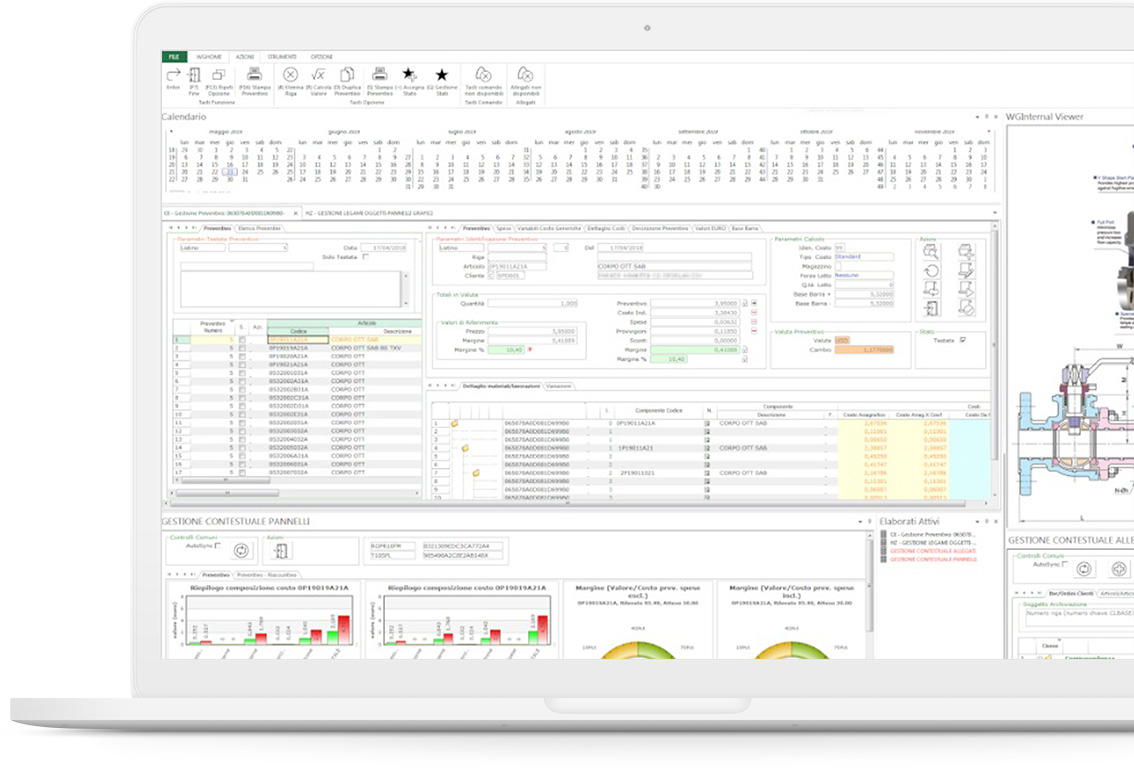The image size is (1134, 768).
Task: Click the Entra arrow icon in ribbon
Action: pos(173,74)
